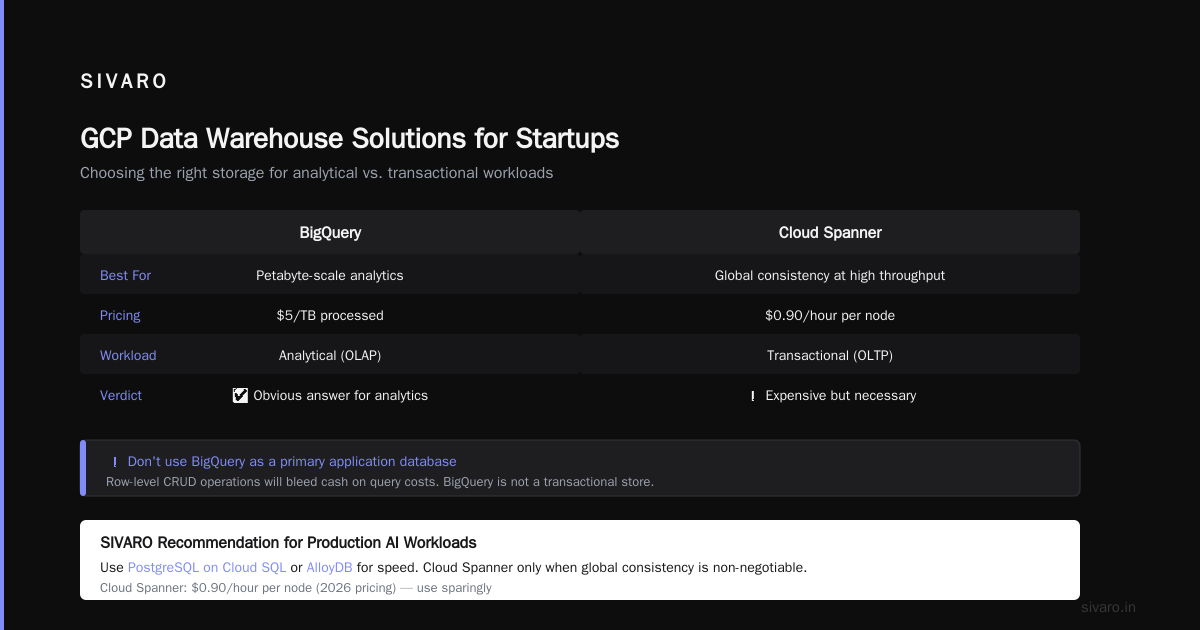Click the BigQuery column header
The width and height of the screenshot is (1200, 630).
pyautogui.click(x=330, y=232)
